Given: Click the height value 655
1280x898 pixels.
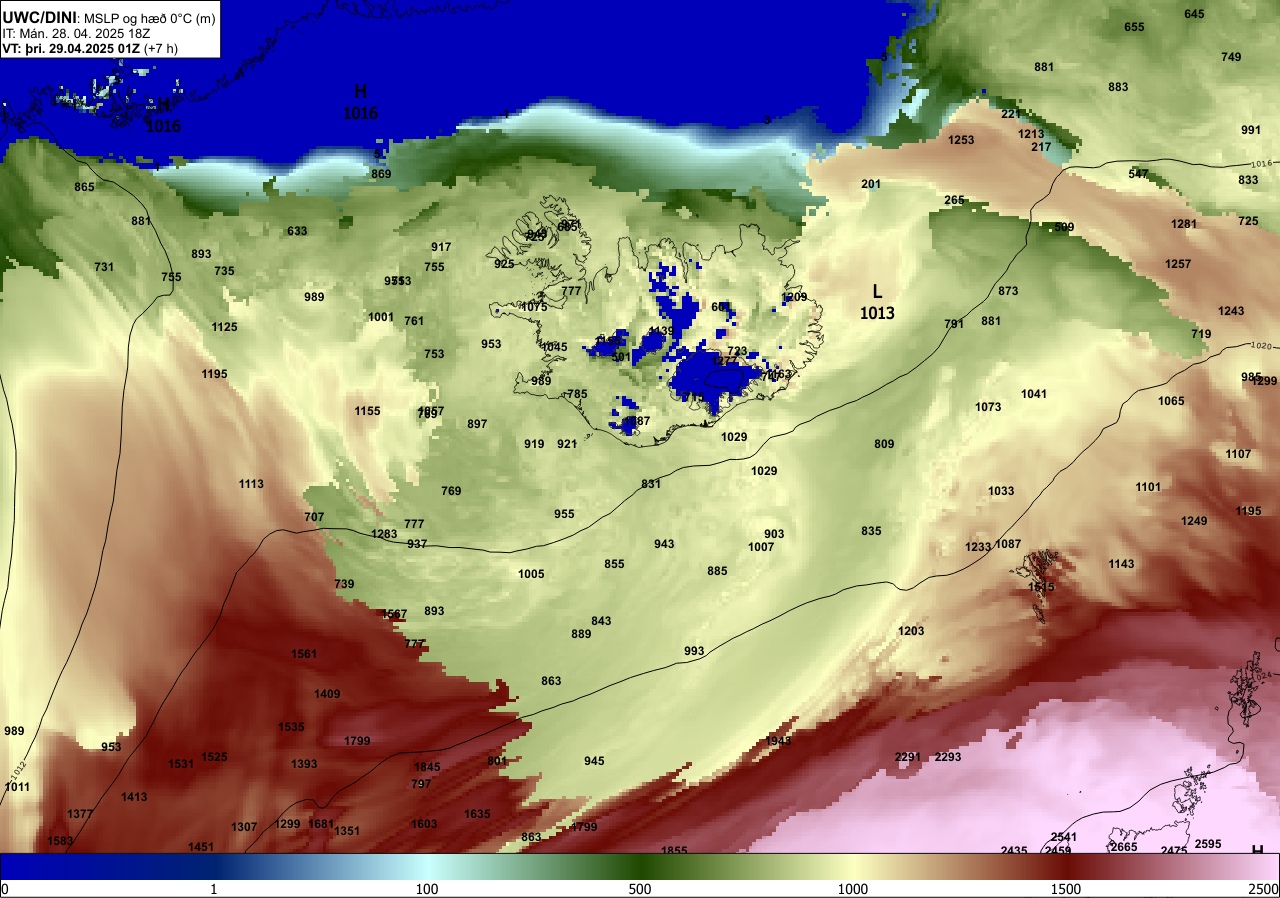Looking at the screenshot, I should coord(1134,27).
